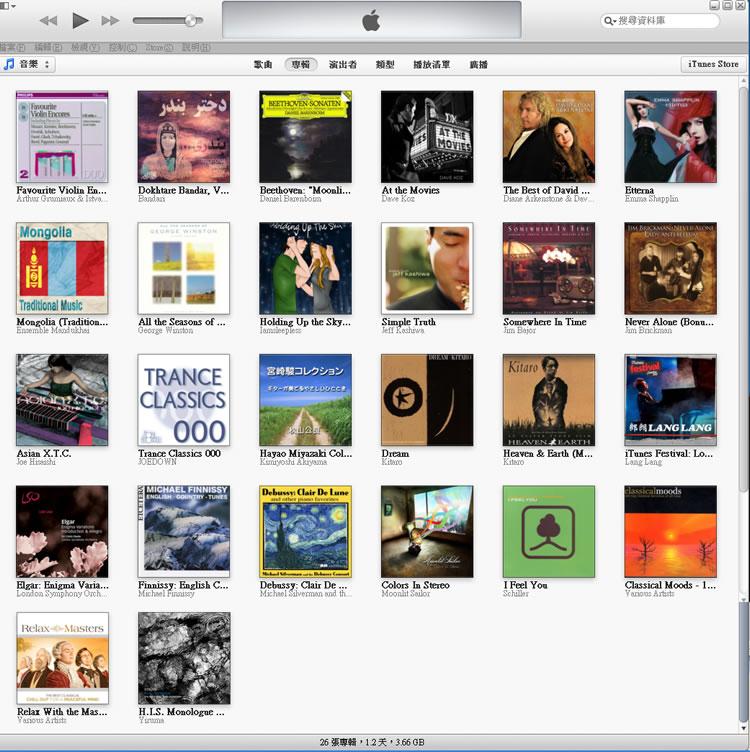Click the vertical scrollbar thumb

tap(743, 288)
